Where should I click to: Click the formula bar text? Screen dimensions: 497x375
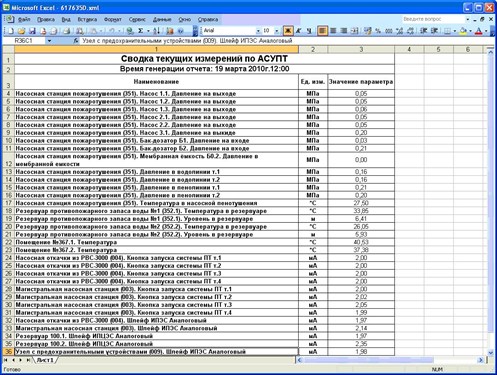coord(187,41)
